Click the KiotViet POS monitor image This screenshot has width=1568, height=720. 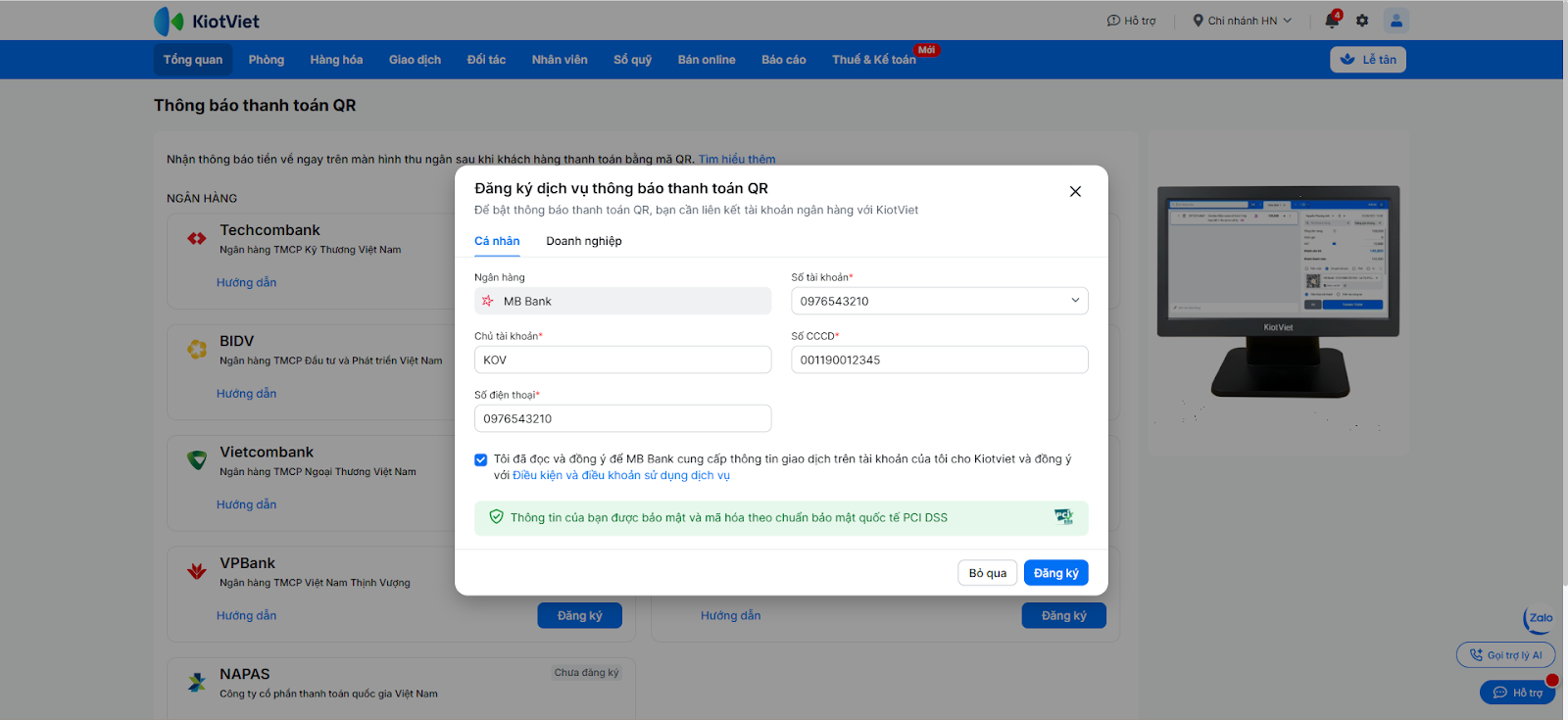tap(1278, 291)
